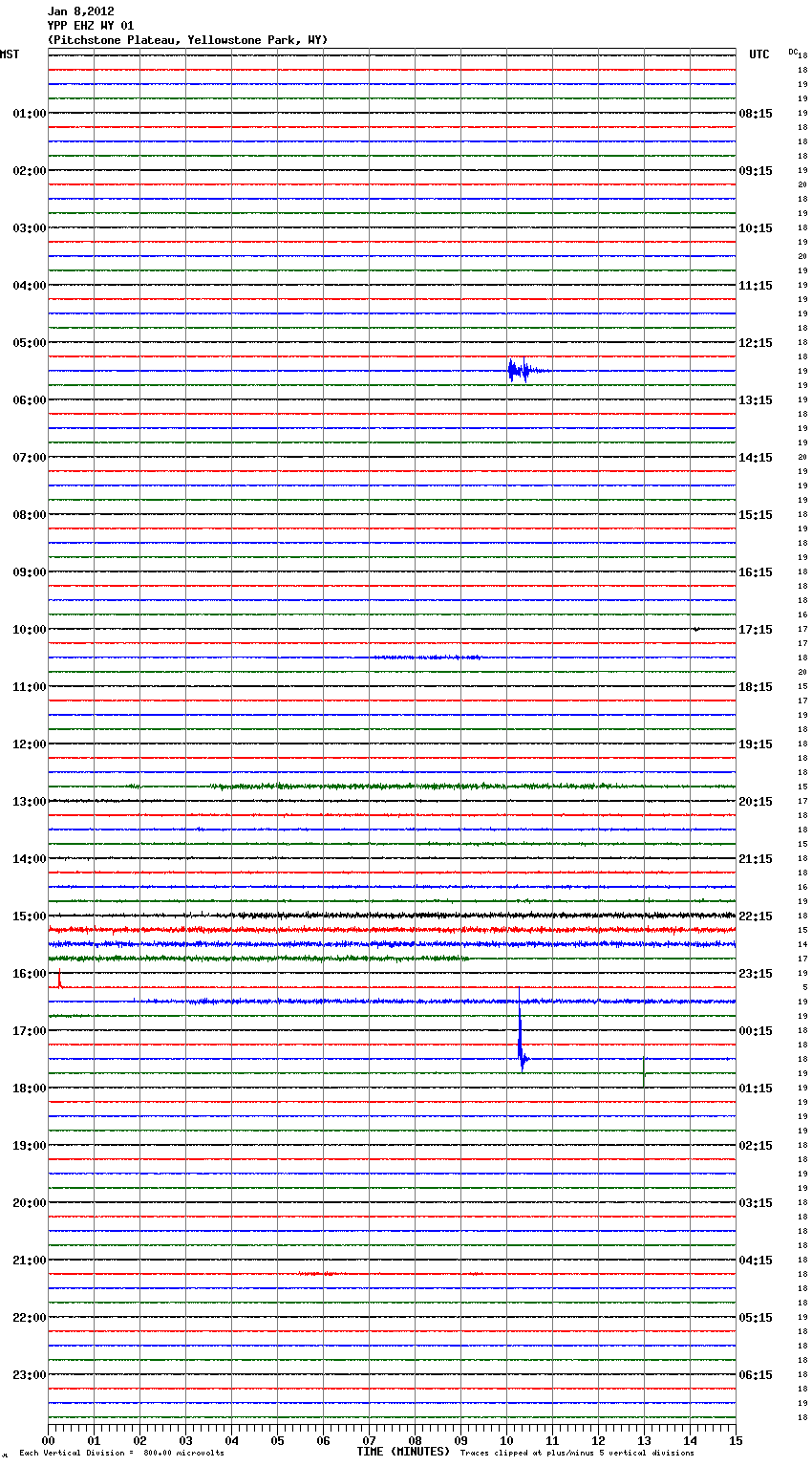
Task: Click the 22:00 MST time label
Action: coord(29,1318)
